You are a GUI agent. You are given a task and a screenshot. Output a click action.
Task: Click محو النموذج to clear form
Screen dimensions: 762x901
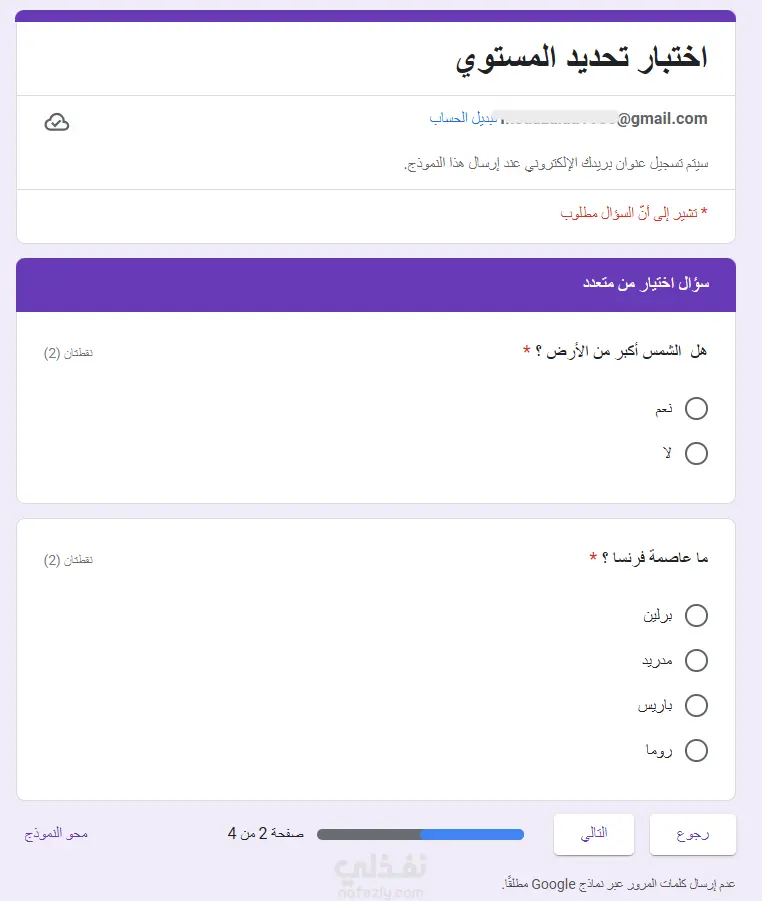coord(57,833)
